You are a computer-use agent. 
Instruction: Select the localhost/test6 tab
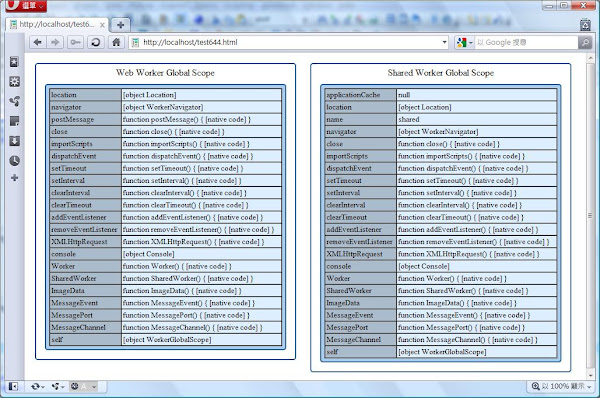tap(58, 24)
